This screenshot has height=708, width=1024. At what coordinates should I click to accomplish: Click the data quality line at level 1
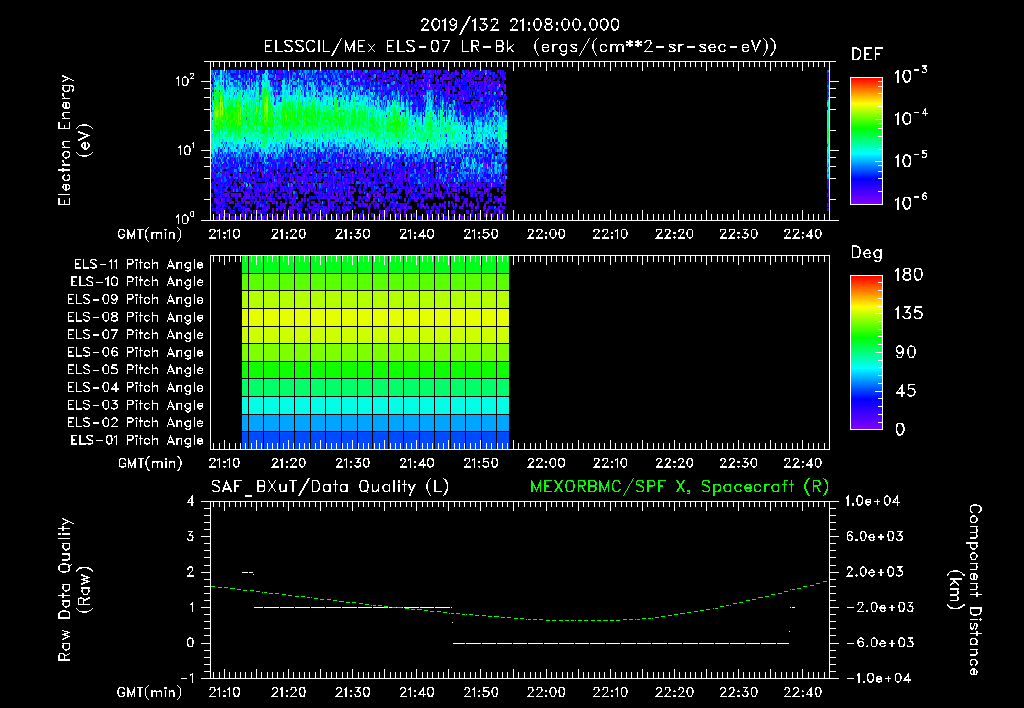point(353,607)
